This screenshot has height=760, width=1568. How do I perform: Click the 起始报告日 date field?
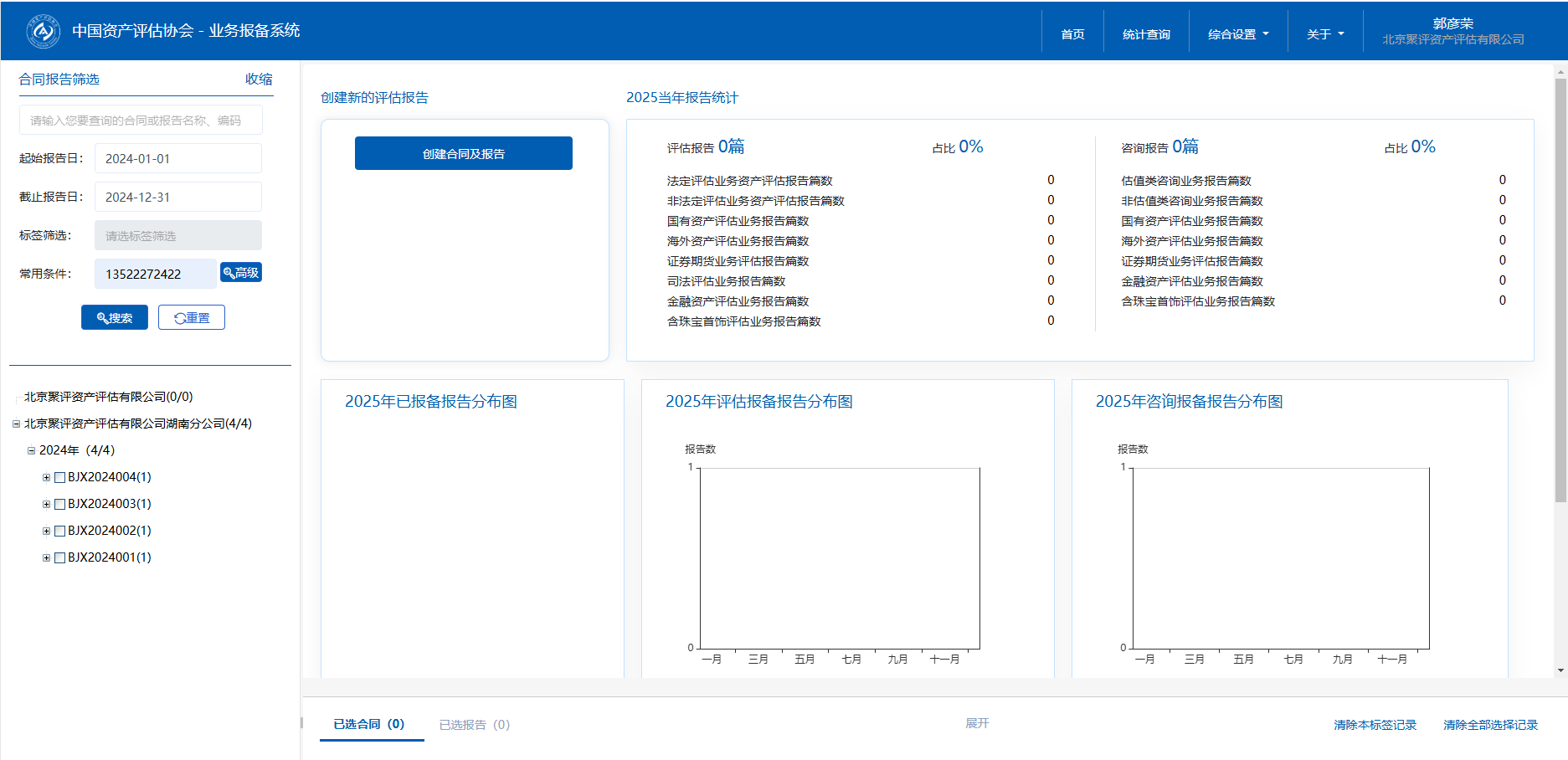coord(177,159)
